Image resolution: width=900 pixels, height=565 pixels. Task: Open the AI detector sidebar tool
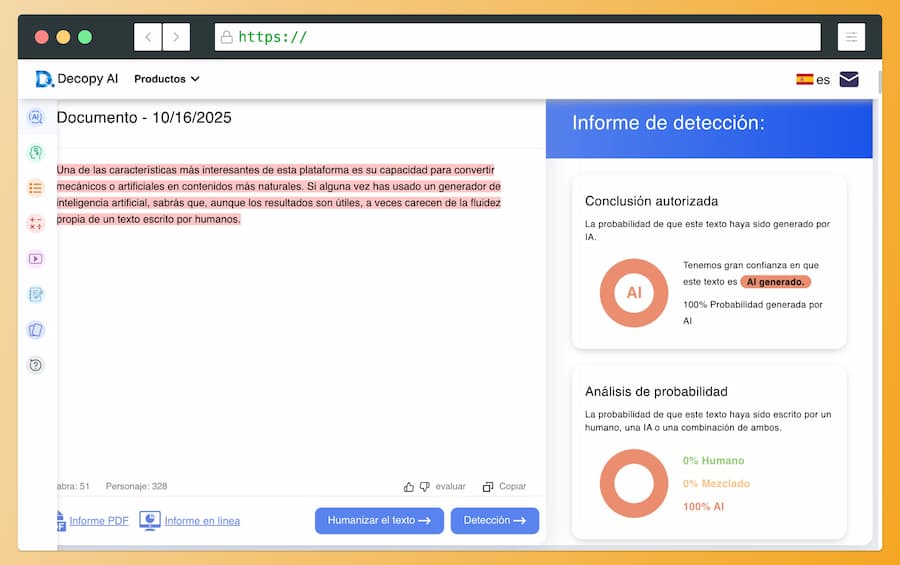click(x=36, y=117)
